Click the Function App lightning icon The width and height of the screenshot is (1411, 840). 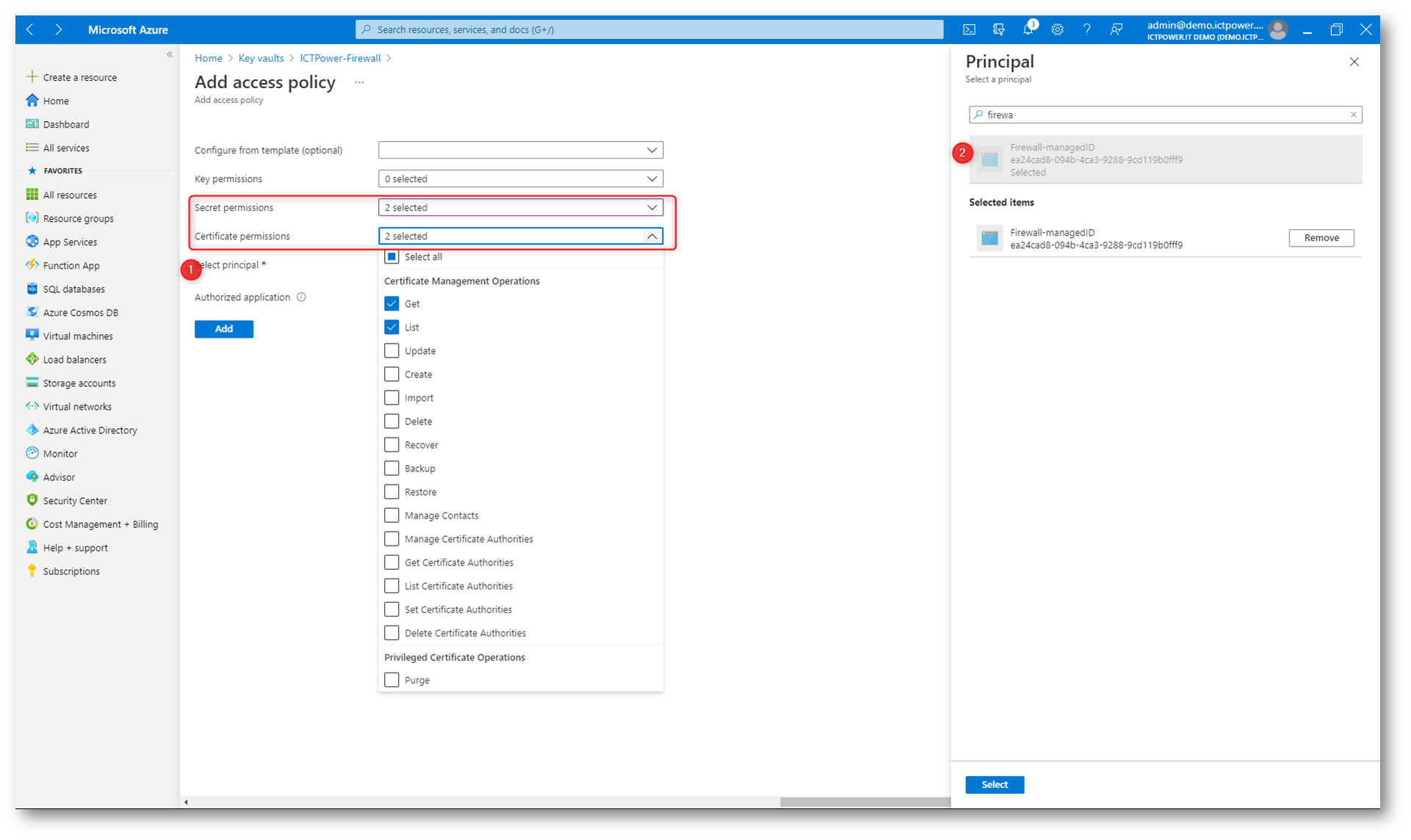coord(32,264)
